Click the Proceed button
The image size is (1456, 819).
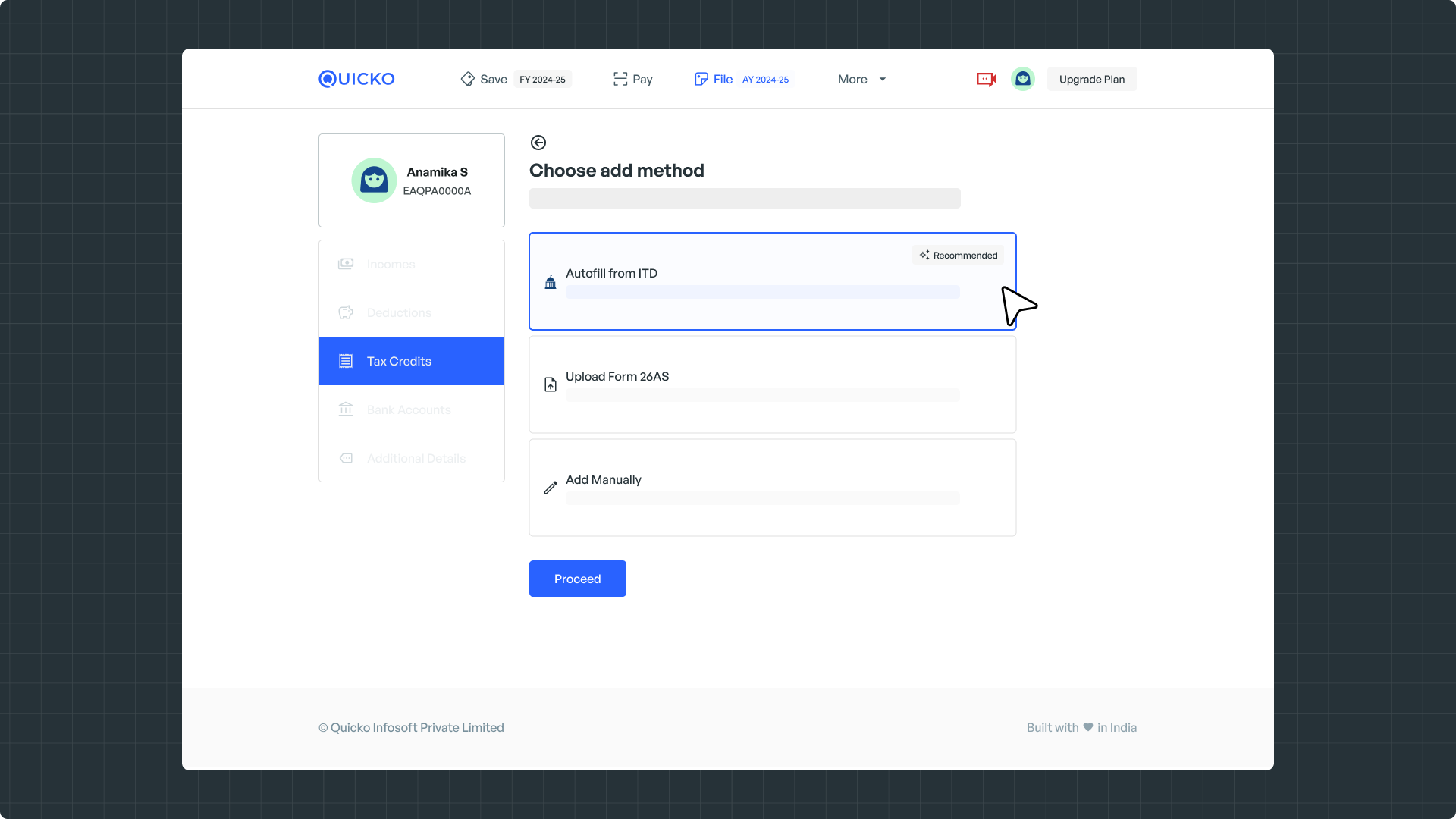point(578,579)
